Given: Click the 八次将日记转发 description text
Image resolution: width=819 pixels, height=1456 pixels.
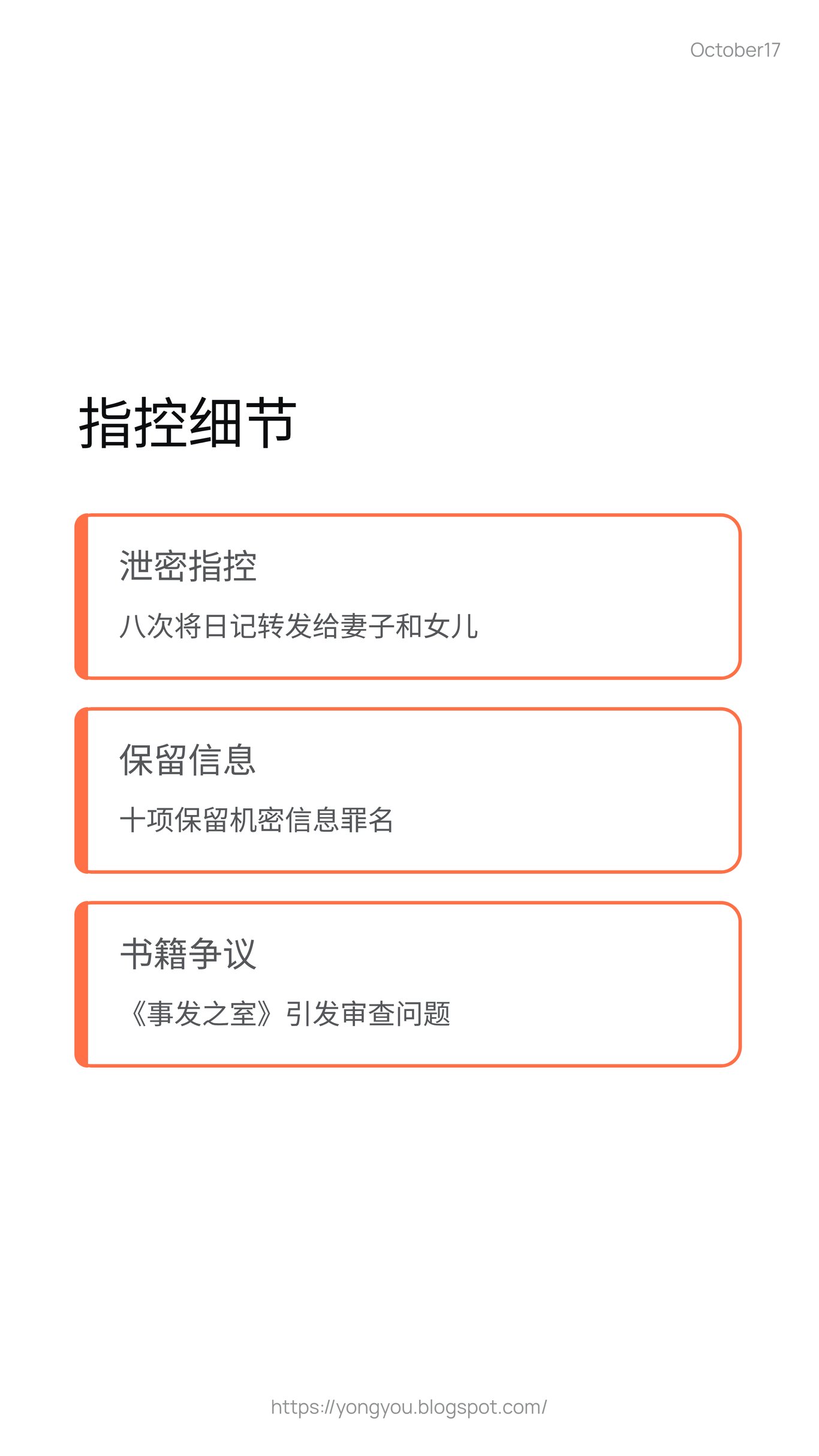Looking at the screenshot, I should [298, 626].
